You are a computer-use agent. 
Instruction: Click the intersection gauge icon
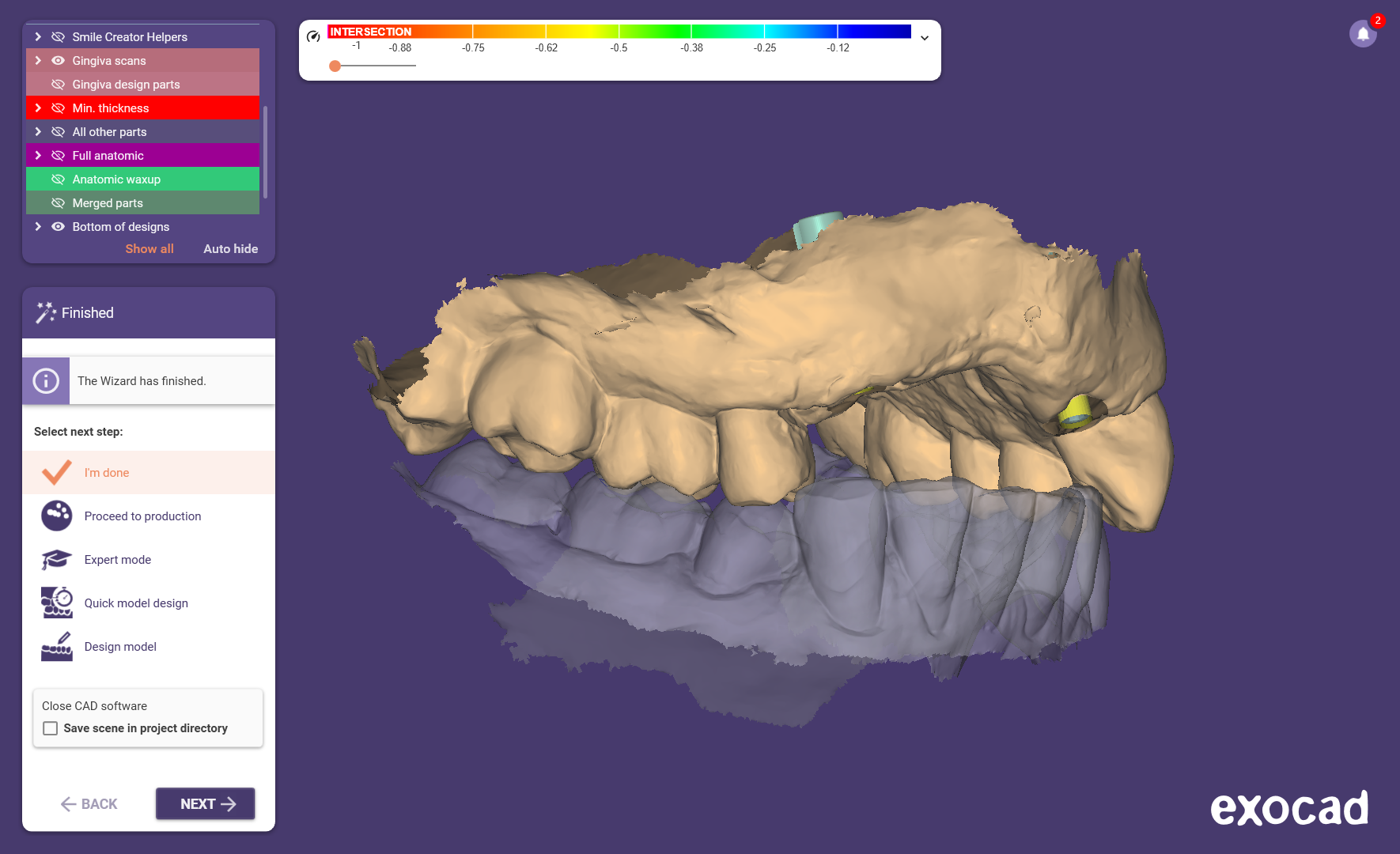pos(313,36)
